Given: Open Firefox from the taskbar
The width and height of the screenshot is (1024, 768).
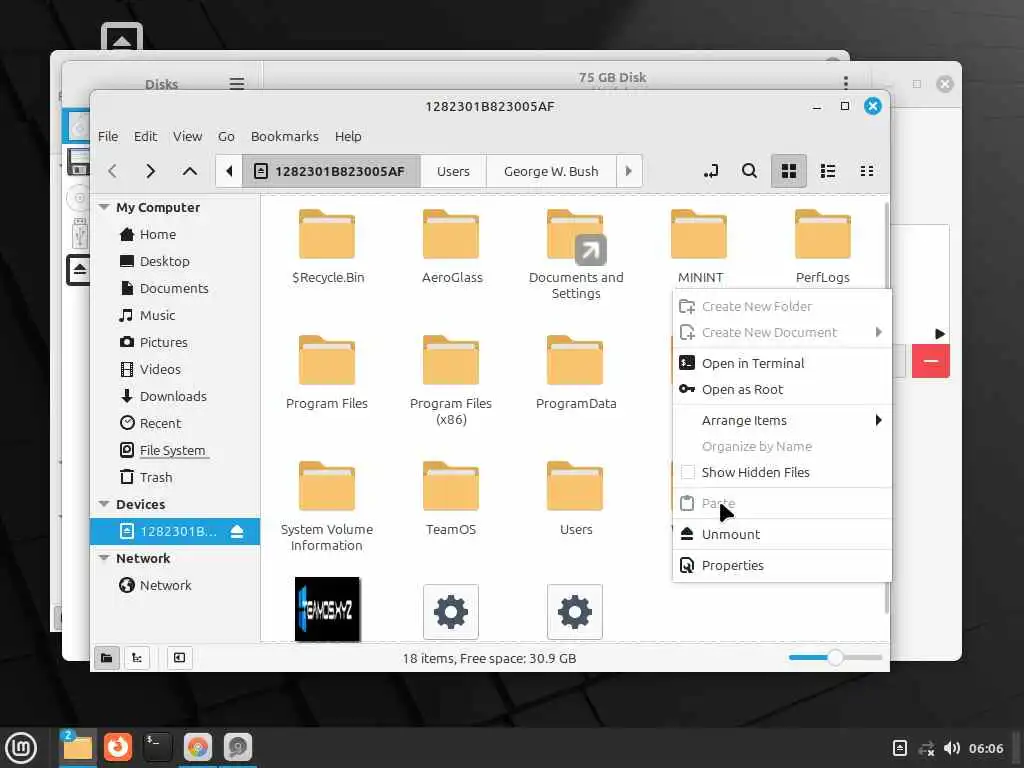Looking at the screenshot, I should click(118, 746).
